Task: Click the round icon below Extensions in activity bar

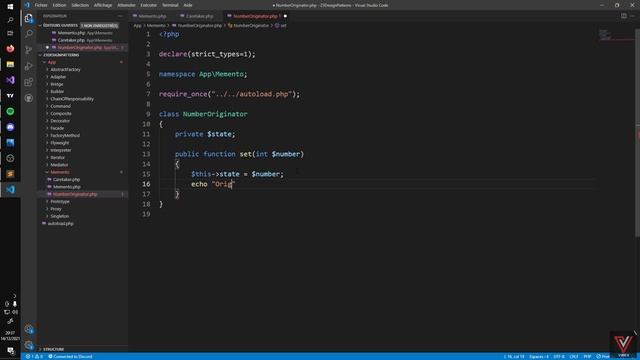Action: tap(29, 98)
